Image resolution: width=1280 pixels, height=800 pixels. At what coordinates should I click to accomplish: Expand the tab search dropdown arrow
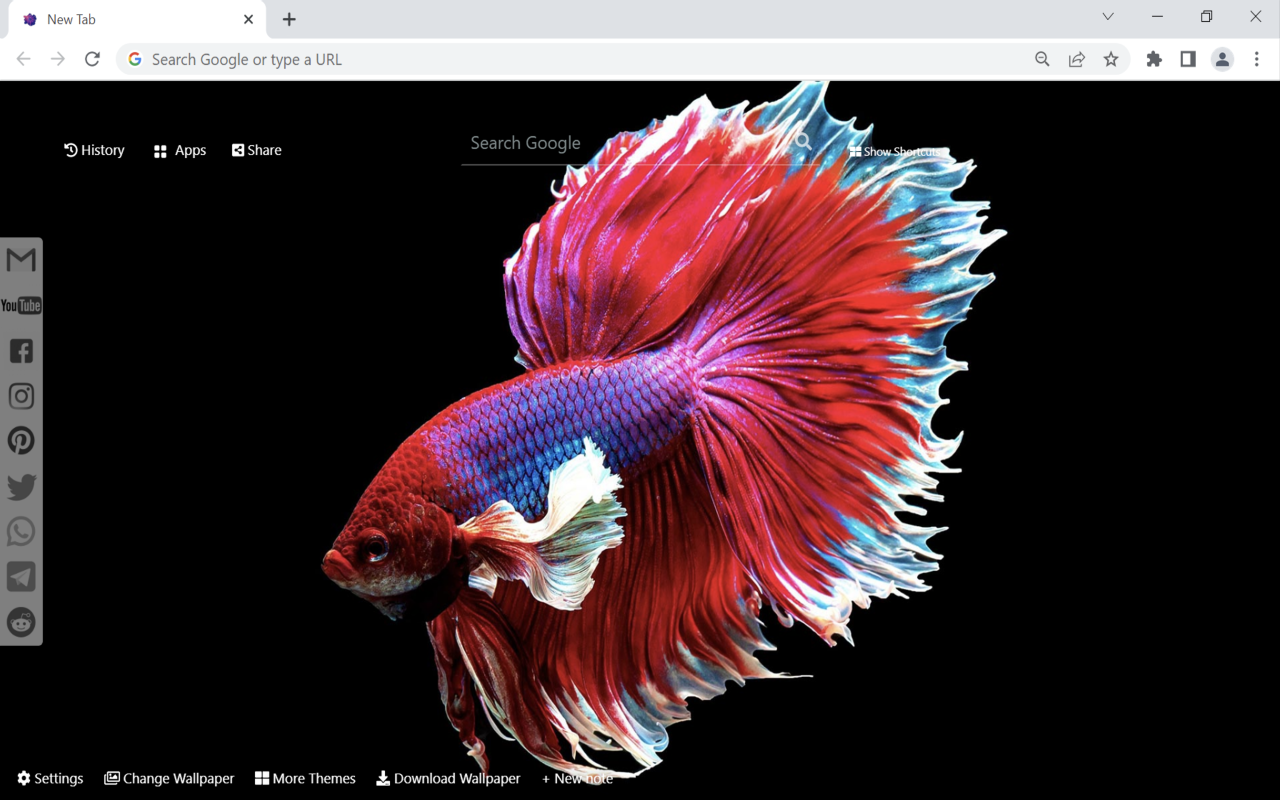pos(1108,16)
